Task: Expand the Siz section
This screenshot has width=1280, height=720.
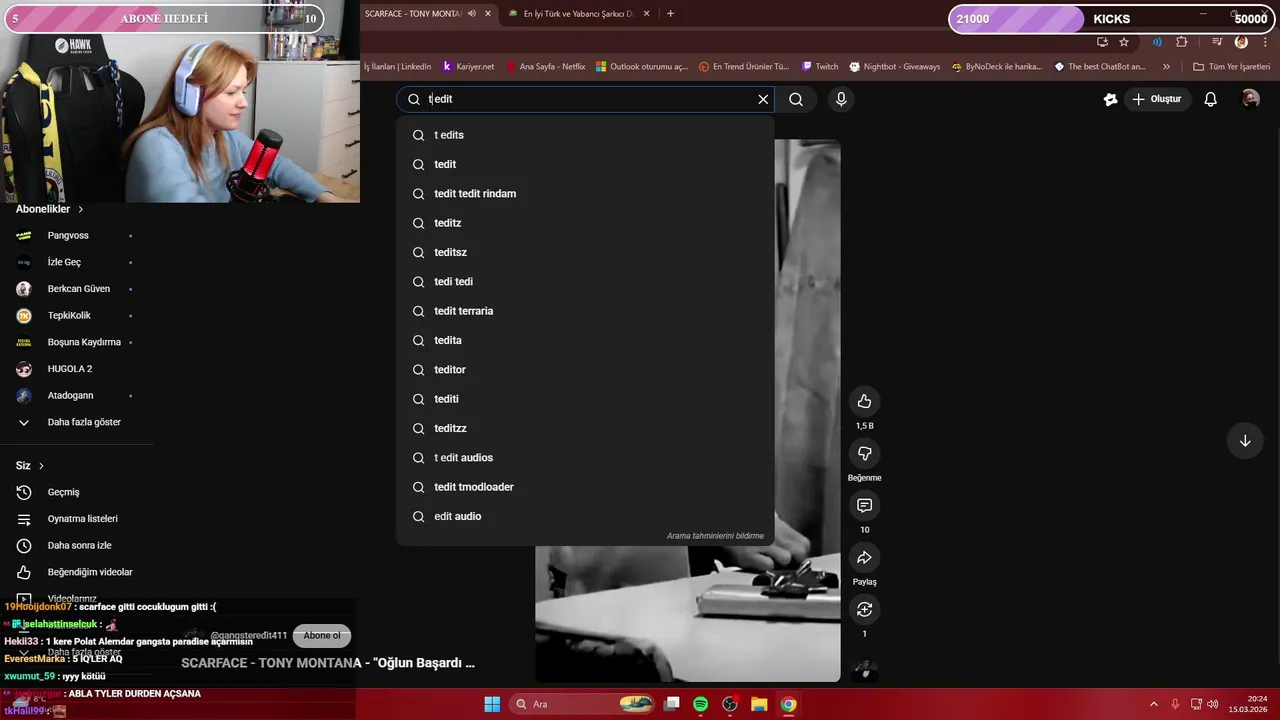Action: 30,466
